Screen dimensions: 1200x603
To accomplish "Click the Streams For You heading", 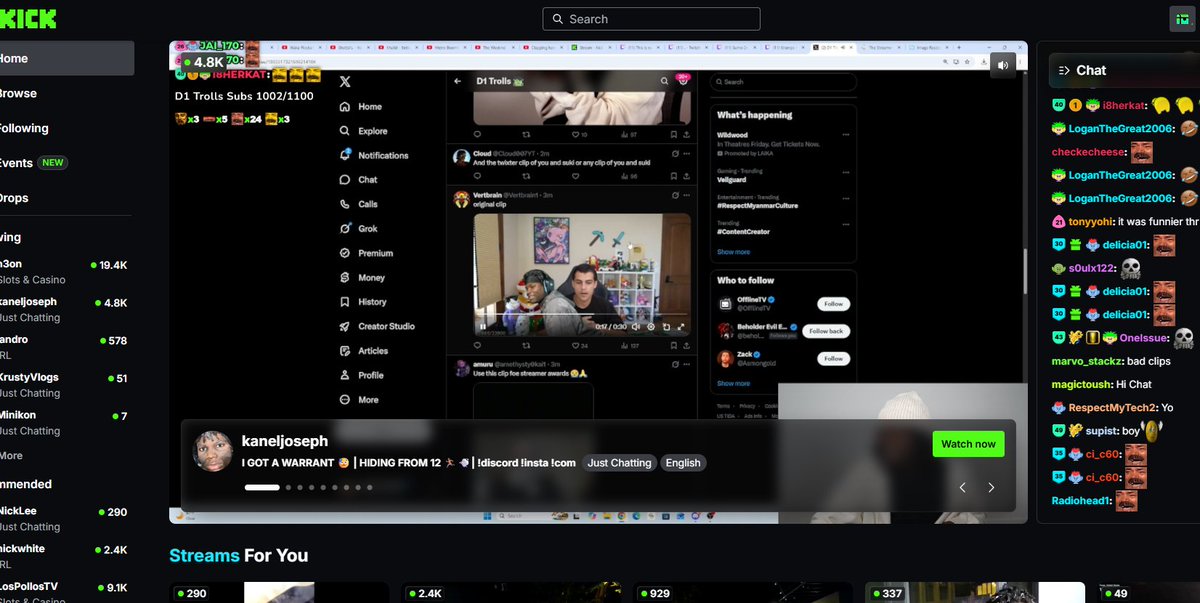I will (x=239, y=556).
